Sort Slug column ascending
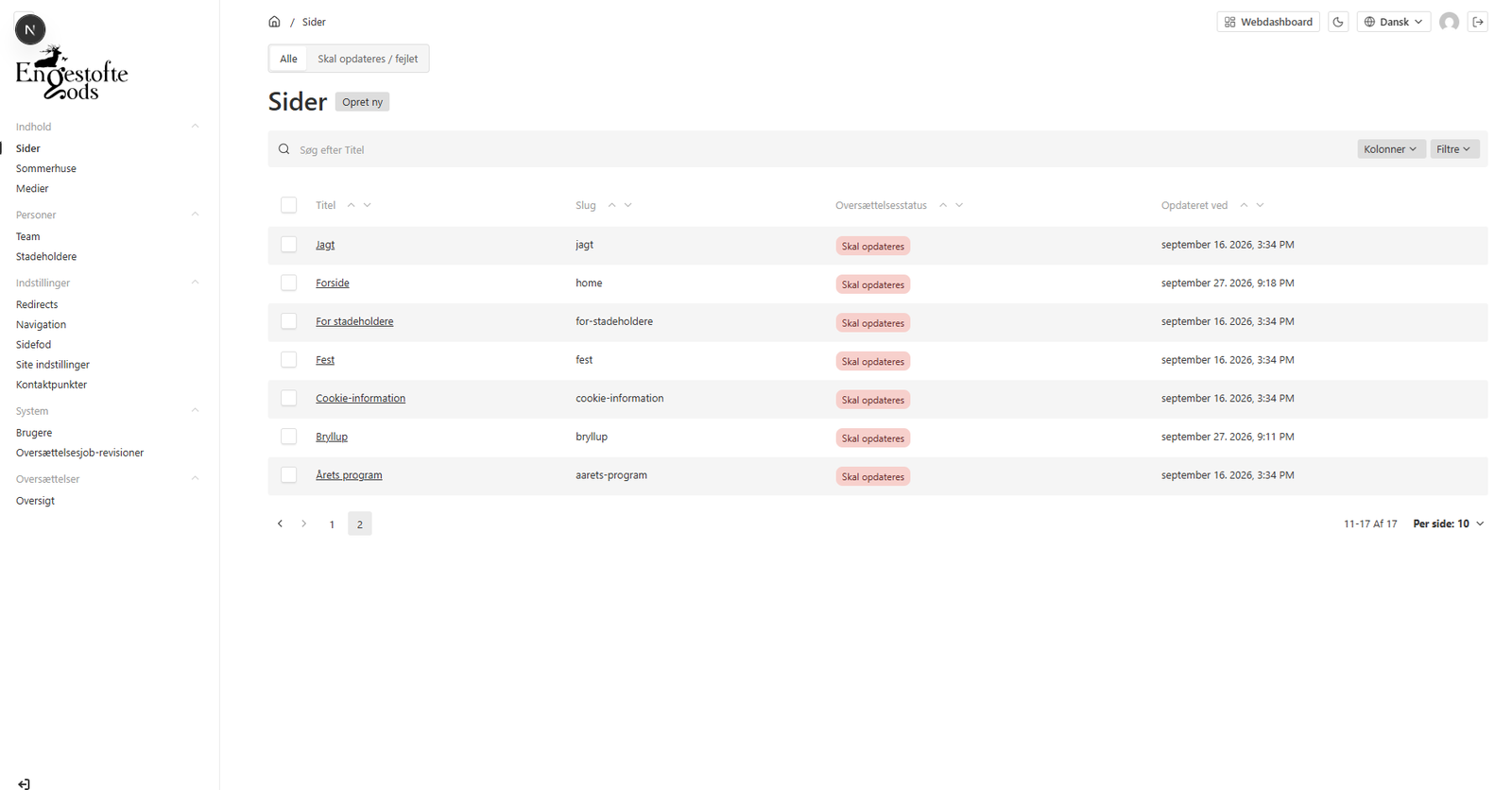Viewport: 1512px width, 790px height. point(611,205)
